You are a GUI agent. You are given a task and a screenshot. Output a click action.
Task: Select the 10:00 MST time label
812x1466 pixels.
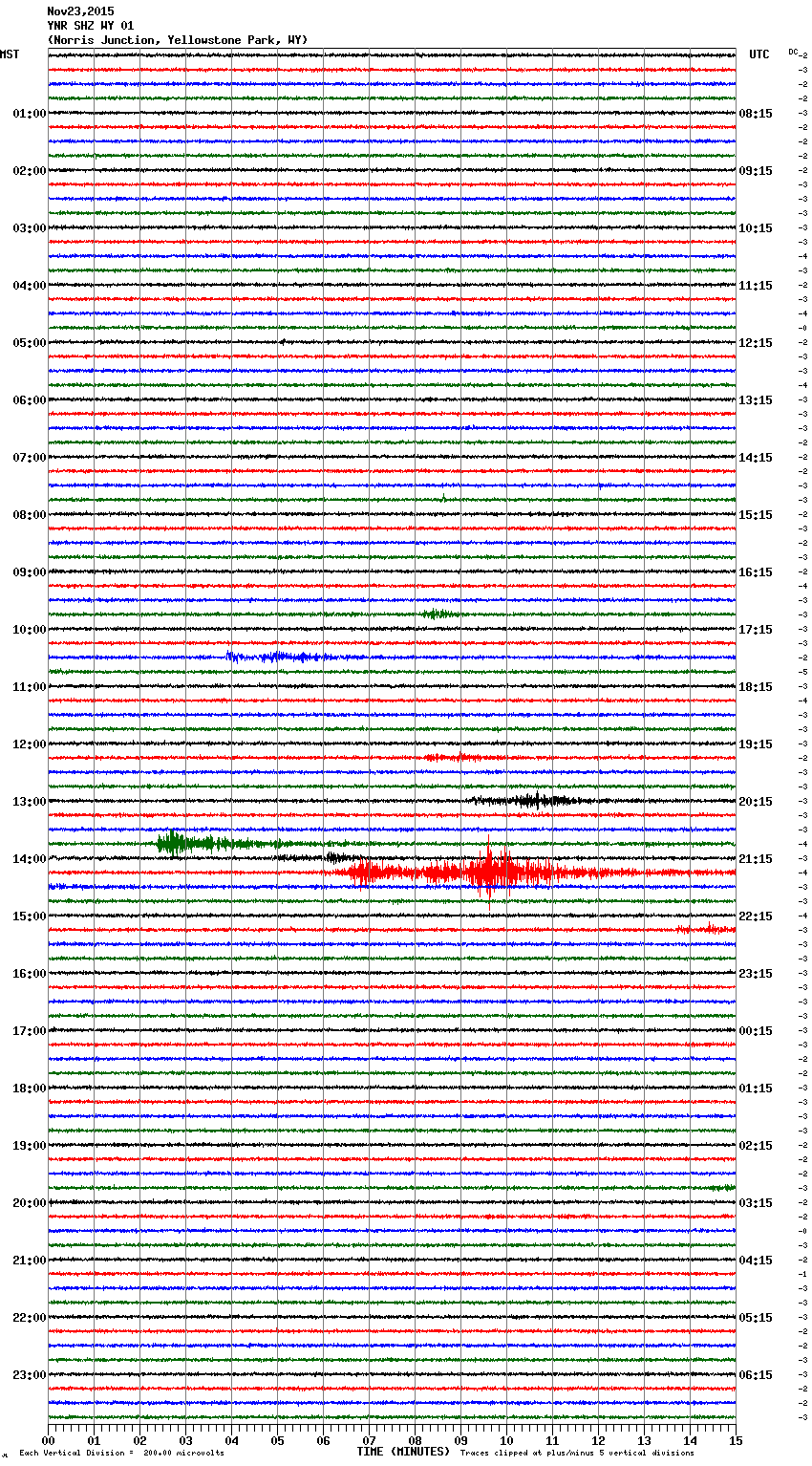click(29, 630)
